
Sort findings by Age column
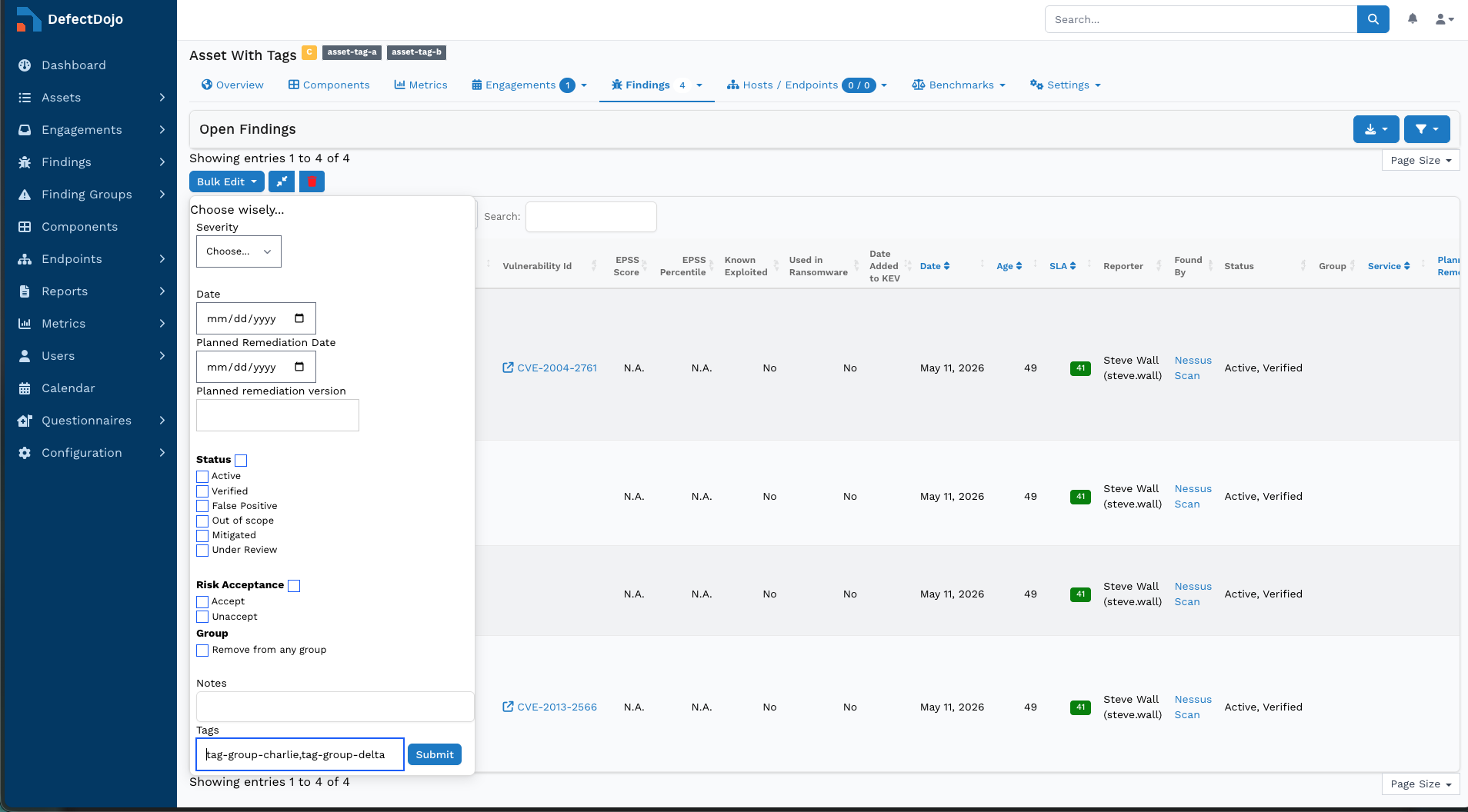(x=1009, y=266)
